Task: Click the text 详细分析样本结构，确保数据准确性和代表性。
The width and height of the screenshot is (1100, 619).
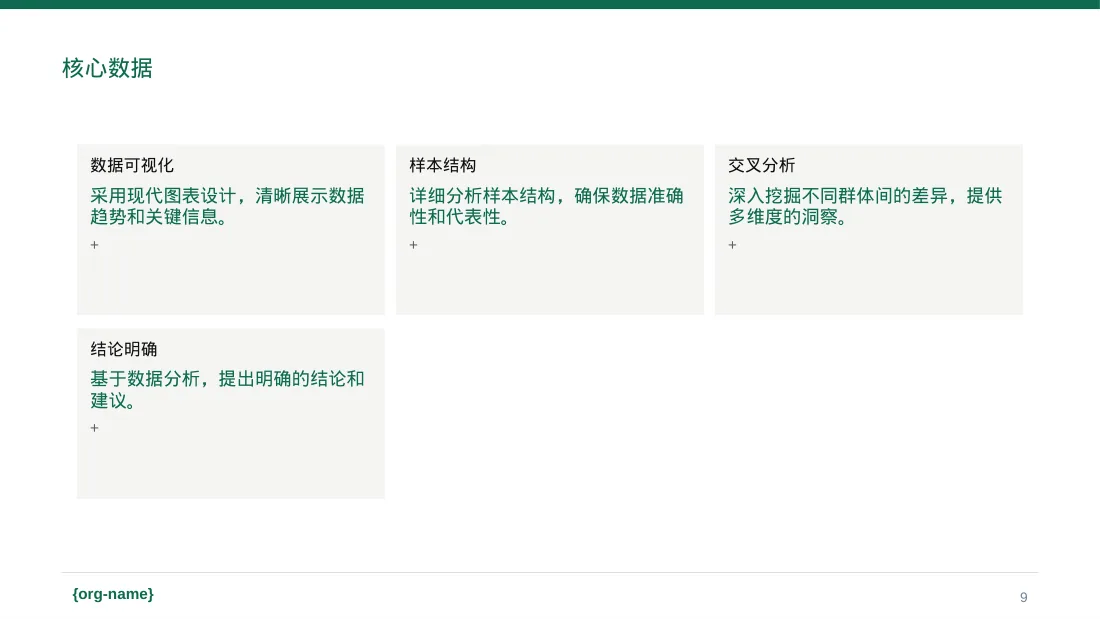Action: (546, 206)
